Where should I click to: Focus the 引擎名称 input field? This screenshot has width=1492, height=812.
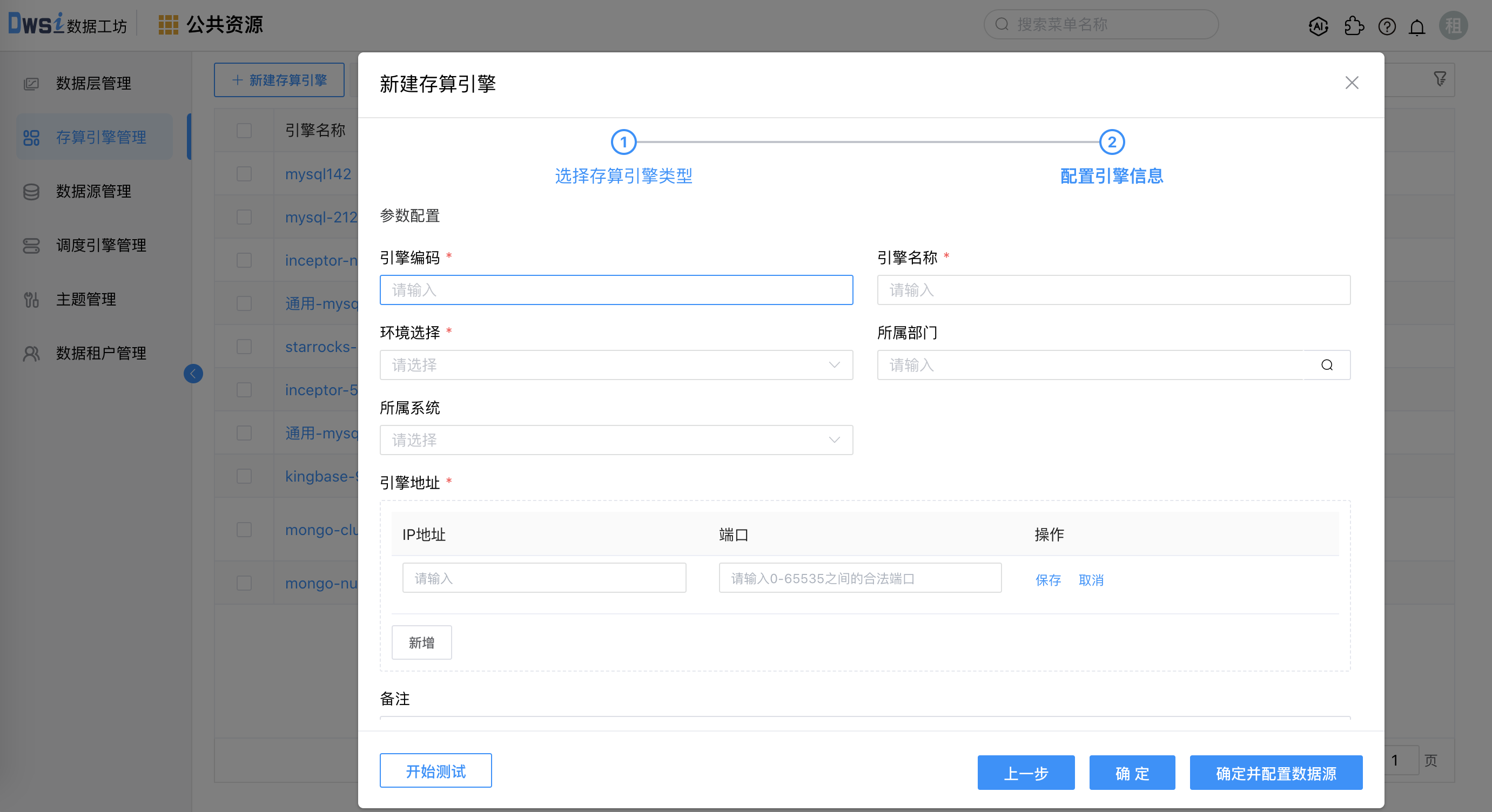tap(1113, 289)
